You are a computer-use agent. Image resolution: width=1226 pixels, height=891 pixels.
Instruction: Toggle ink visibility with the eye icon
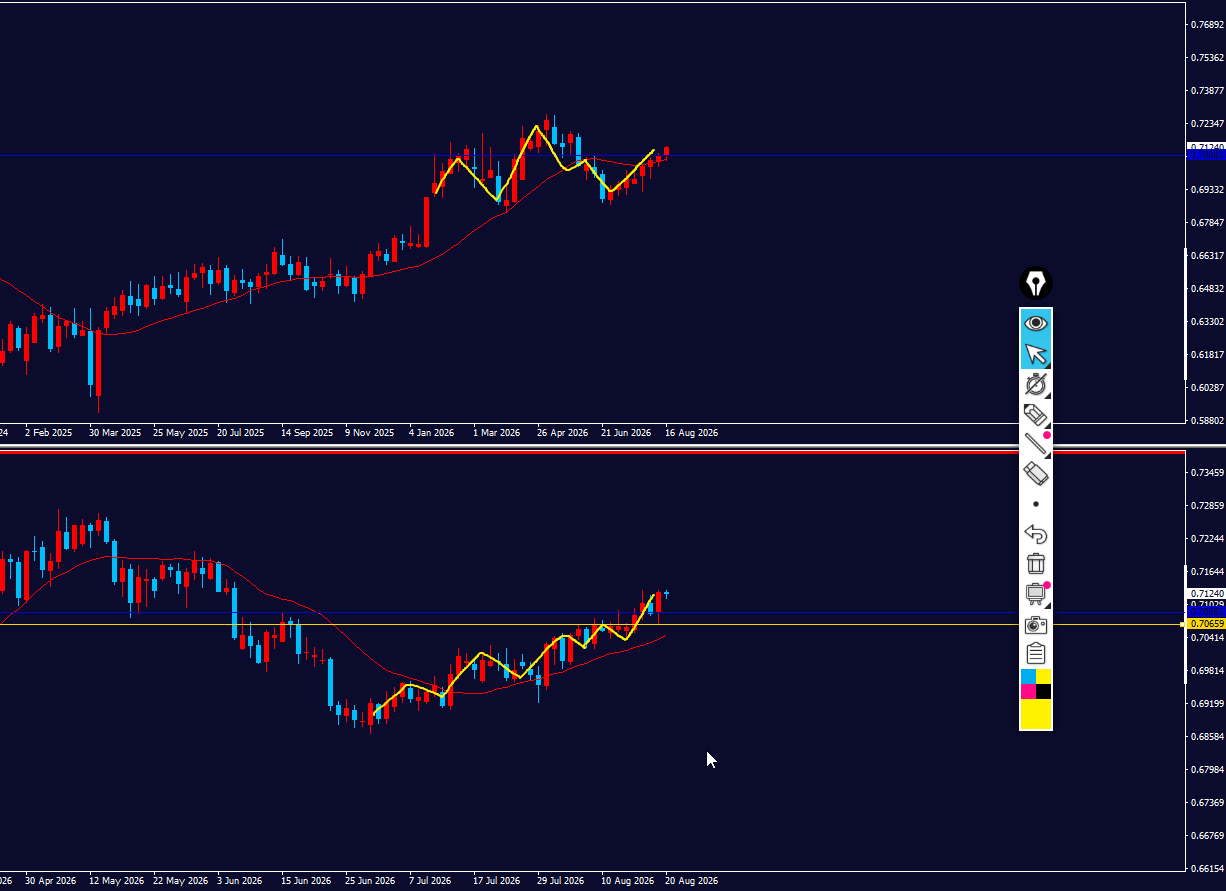click(1036, 323)
